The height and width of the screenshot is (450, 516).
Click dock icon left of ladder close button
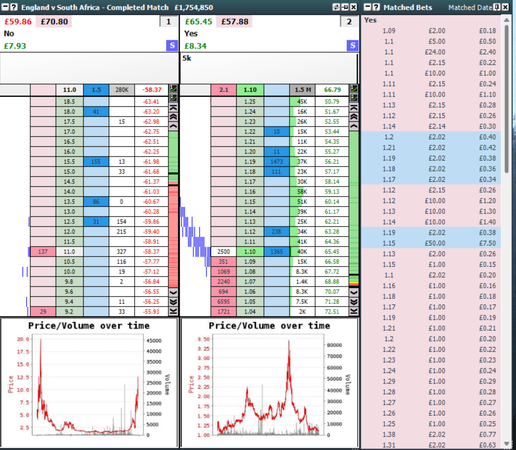345,7
